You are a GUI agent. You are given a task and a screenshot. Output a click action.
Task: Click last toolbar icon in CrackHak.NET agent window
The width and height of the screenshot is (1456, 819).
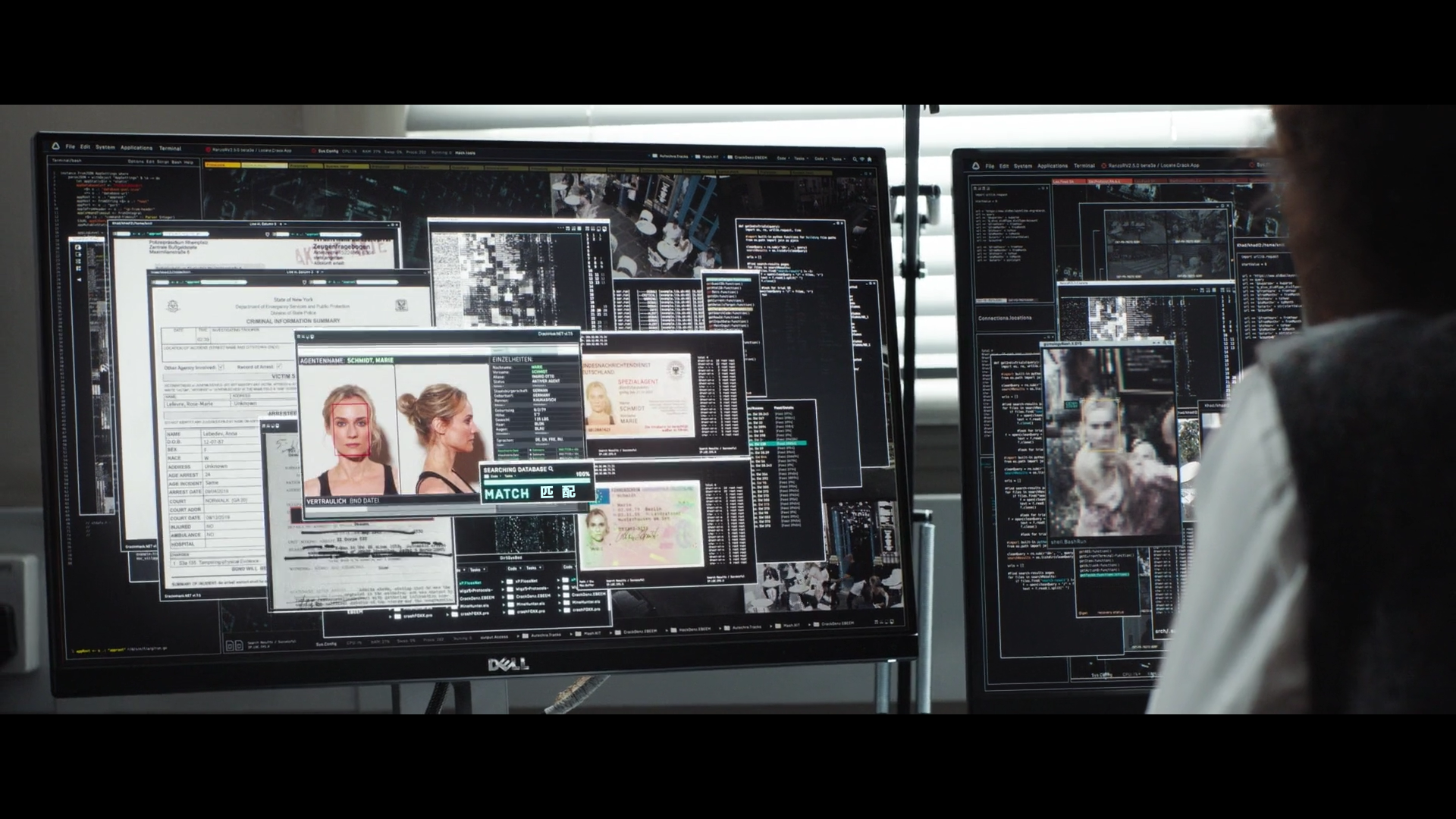point(312,337)
